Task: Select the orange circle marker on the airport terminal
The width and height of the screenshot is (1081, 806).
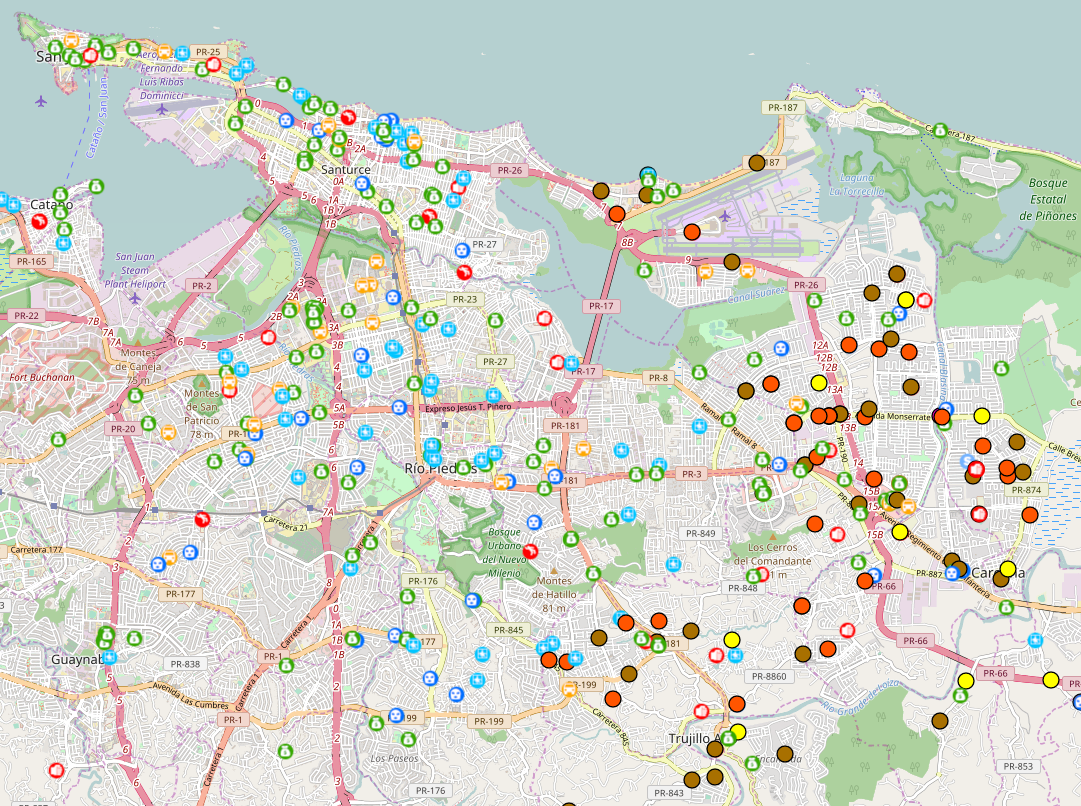Action: pyautogui.click(x=692, y=232)
